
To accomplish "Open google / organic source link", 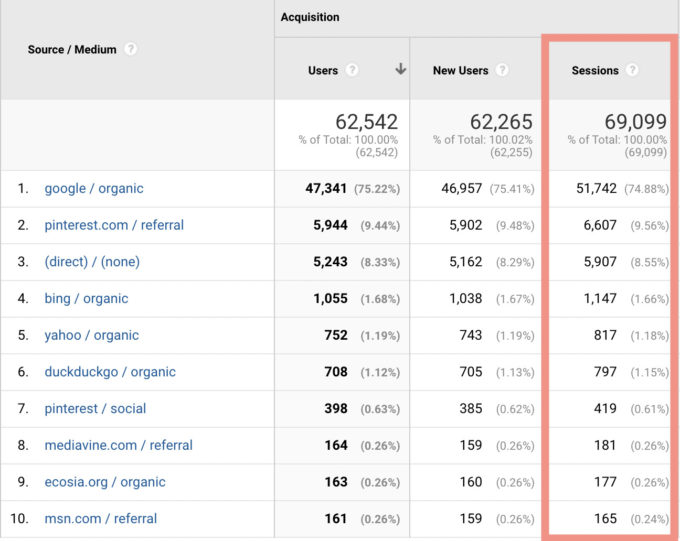I will [94, 188].
